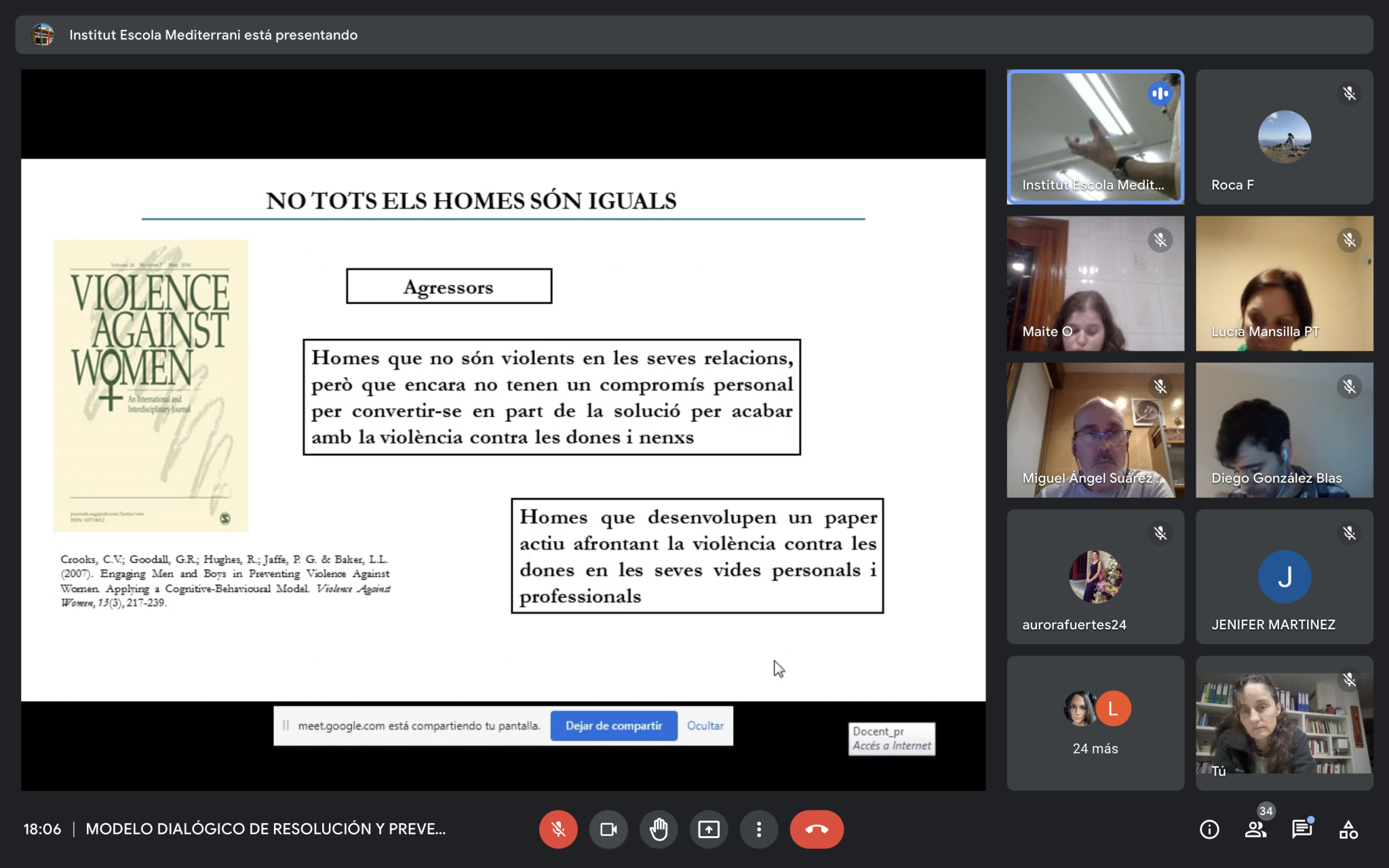Open the chat messages panel
Image resolution: width=1389 pixels, height=868 pixels.
click(x=1302, y=829)
